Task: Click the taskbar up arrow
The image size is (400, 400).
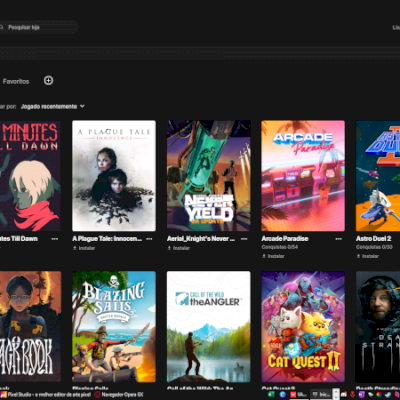Action: (336, 392)
